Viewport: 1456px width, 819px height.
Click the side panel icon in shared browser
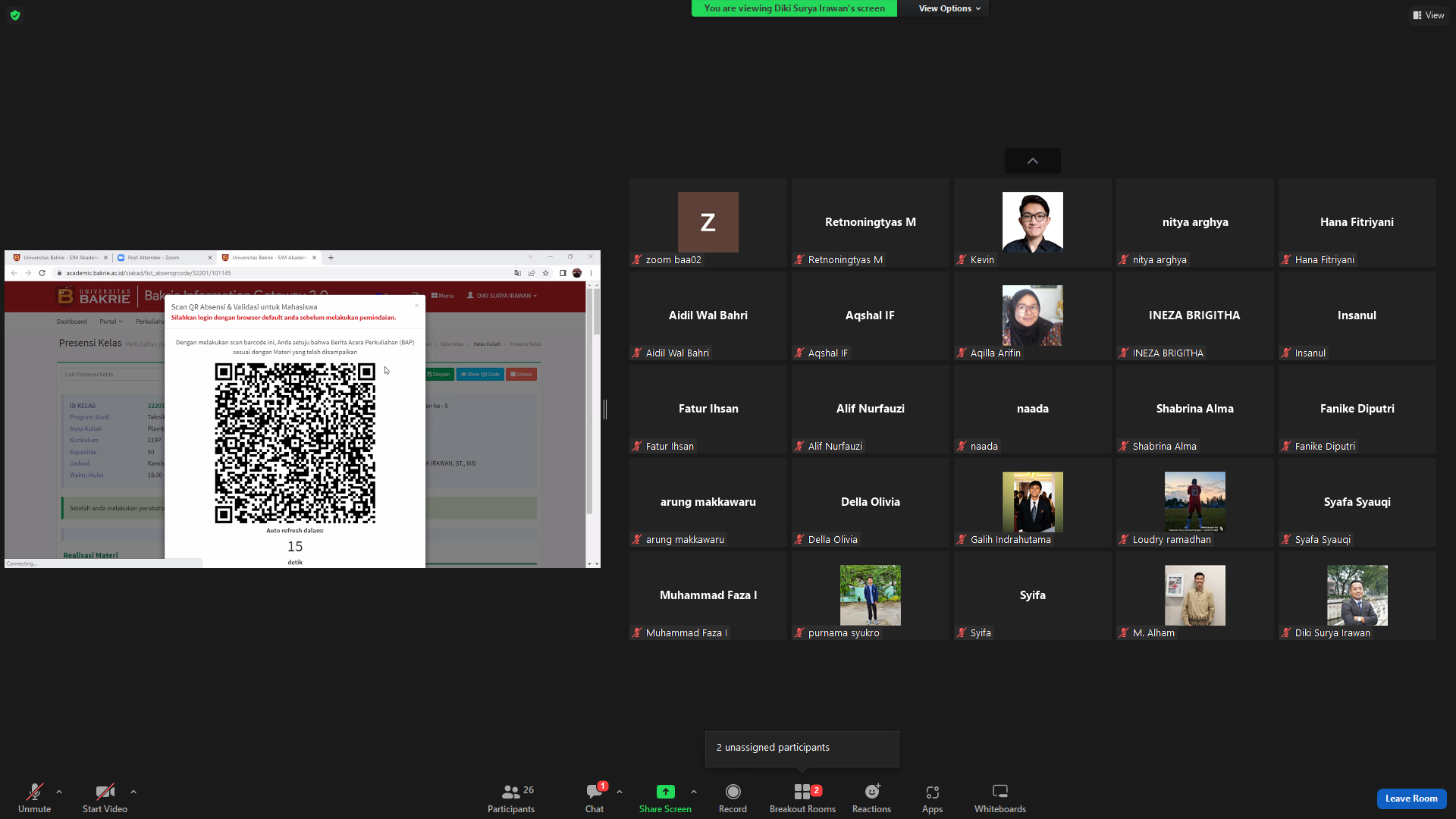coord(563,273)
